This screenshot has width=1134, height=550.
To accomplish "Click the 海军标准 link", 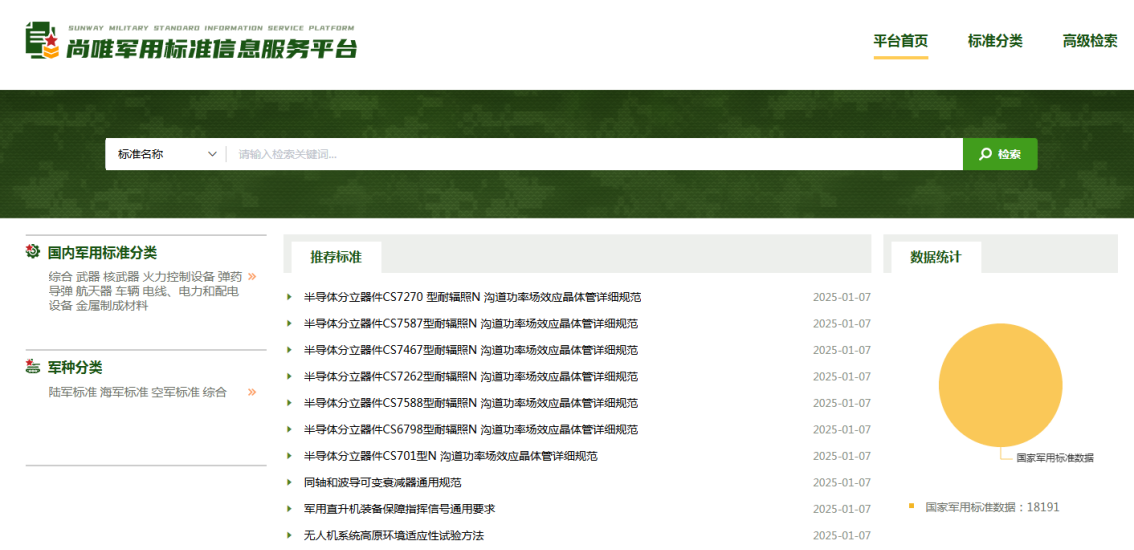I will (124, 392).
